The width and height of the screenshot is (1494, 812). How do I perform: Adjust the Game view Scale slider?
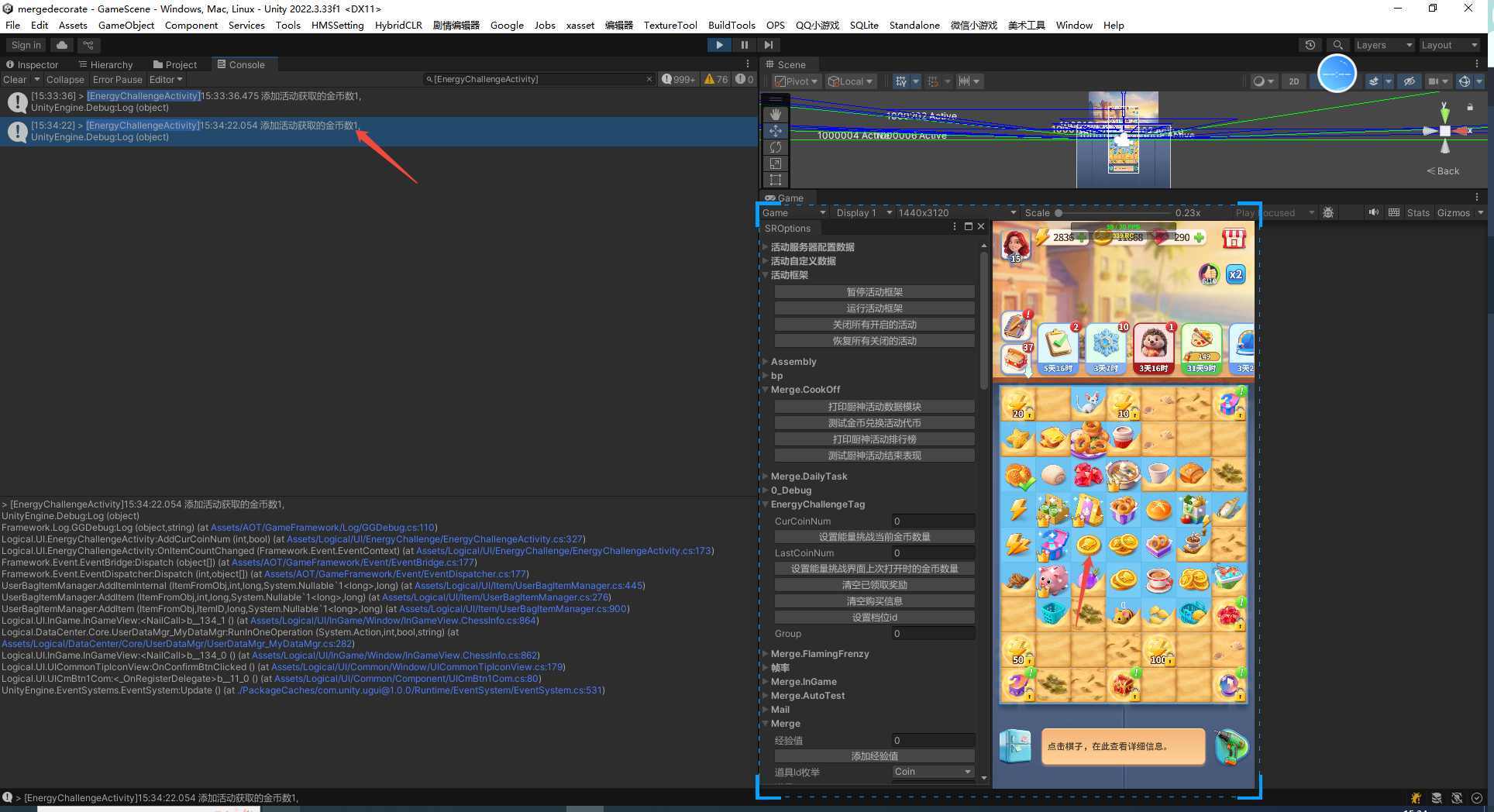point(1059,212)
